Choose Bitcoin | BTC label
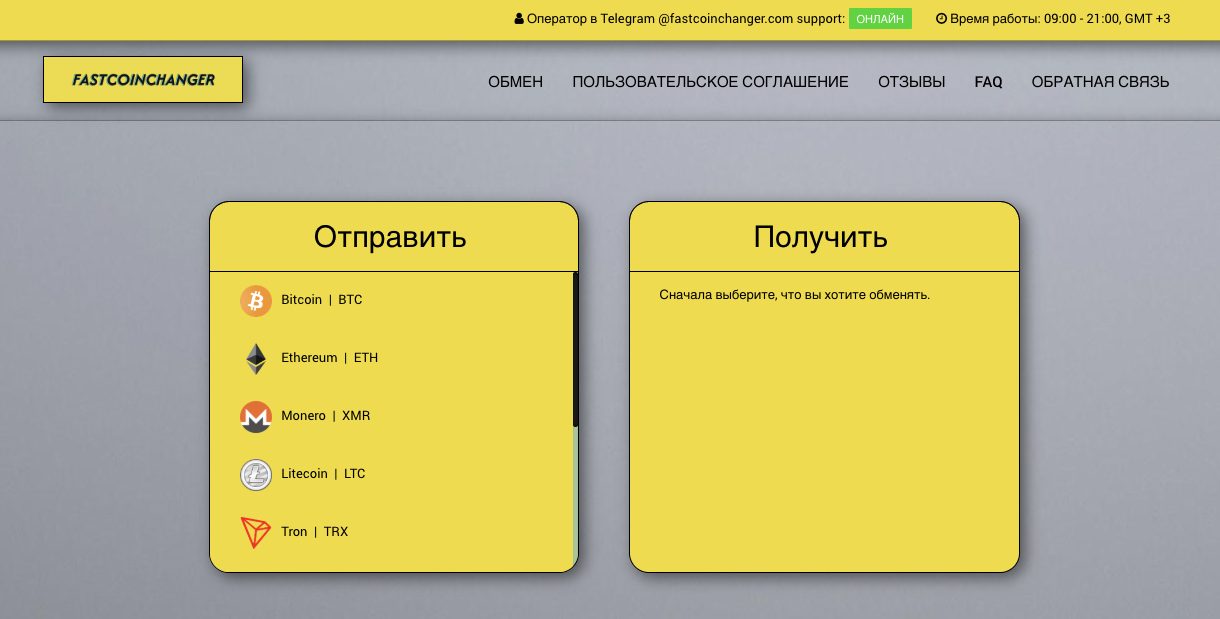The image size is (1220, 619). click(322, 300)
